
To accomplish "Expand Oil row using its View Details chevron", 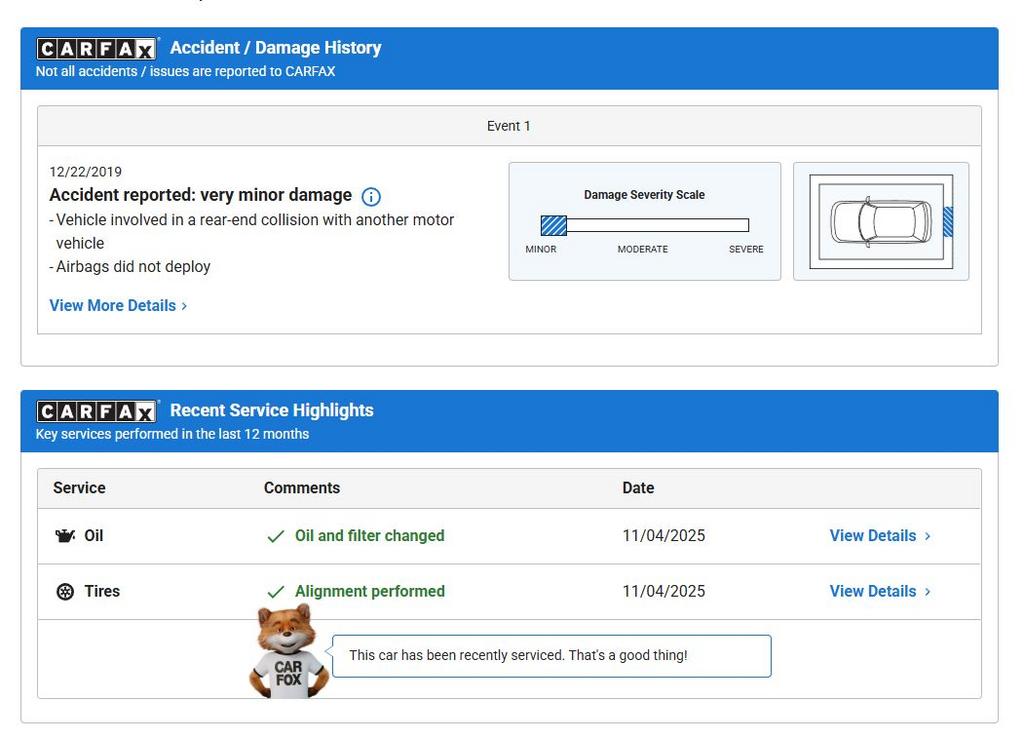I will (928, 536).
